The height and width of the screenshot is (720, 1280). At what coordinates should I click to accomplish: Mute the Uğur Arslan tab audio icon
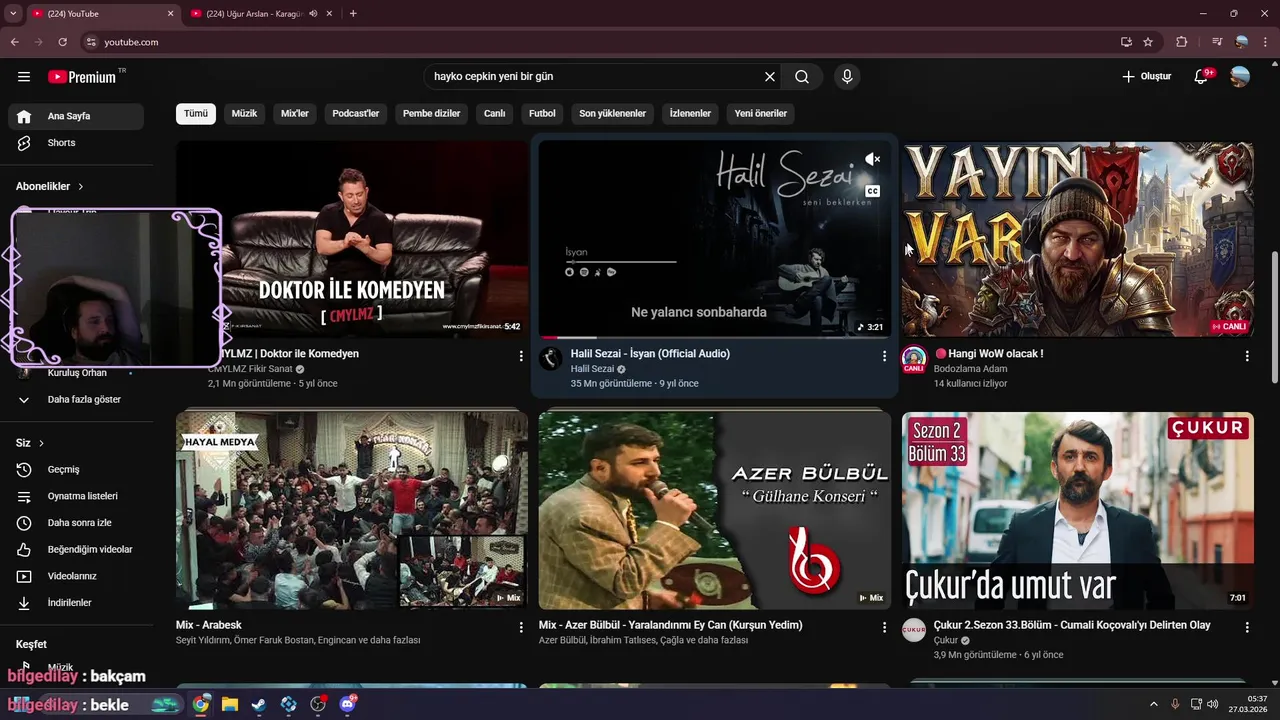[x=313, y=13]
